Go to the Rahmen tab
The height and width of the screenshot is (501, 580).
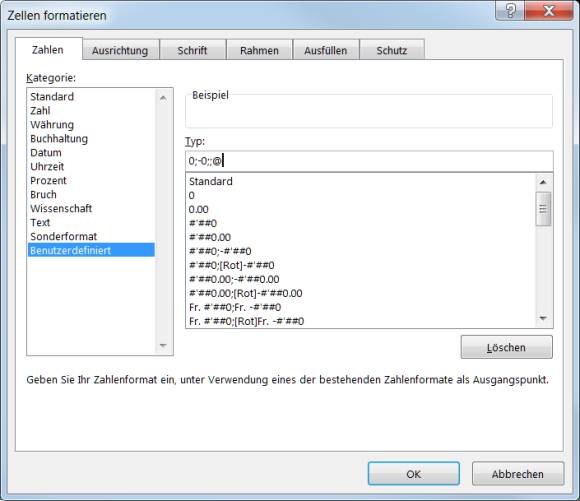coord(259,50)
